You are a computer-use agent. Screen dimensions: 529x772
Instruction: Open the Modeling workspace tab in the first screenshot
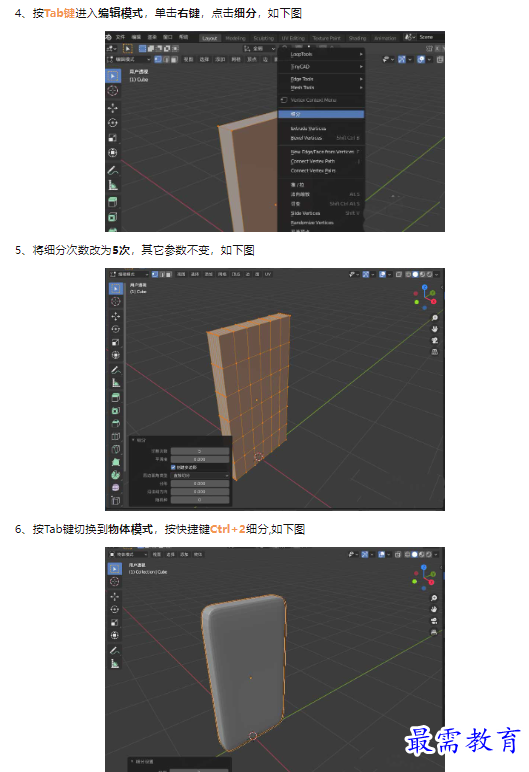(x=235, y=38)
